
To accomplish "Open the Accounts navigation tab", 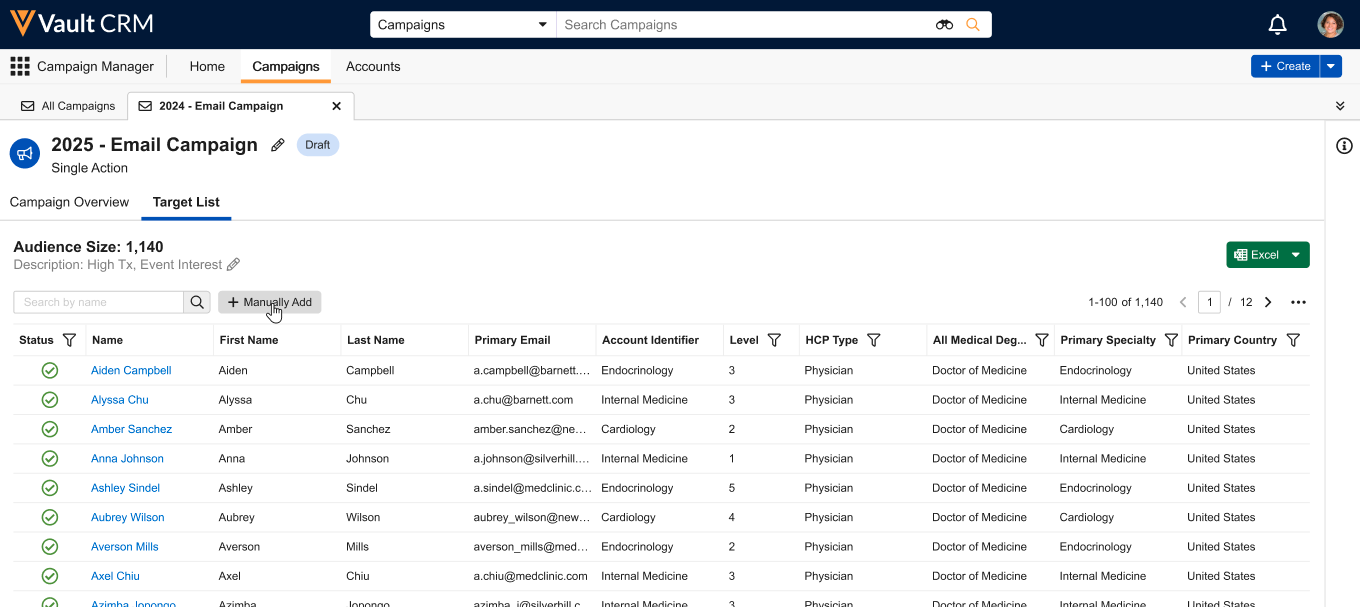I will click(373, 67).
